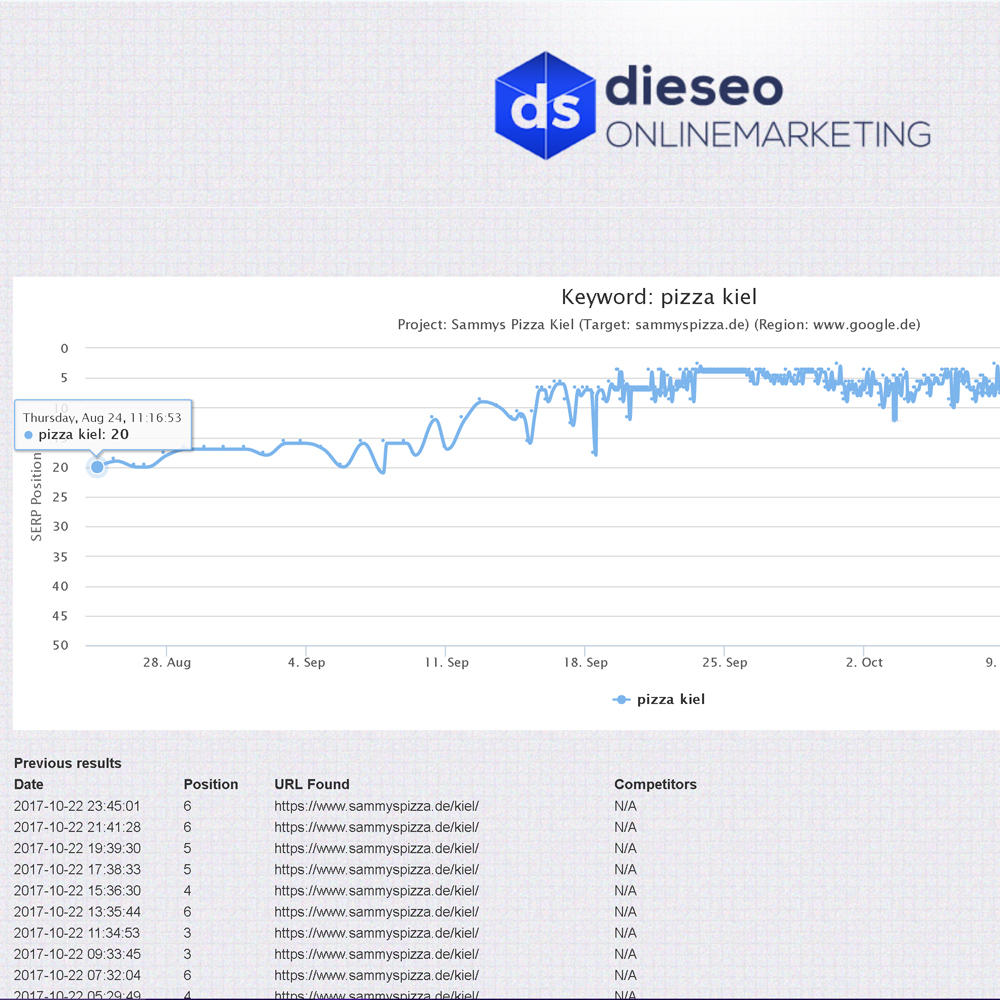This screenshot has height=1000, width=1000.
Task: Click N/A competitors in the 23:45:01 row
Action: tap(625, 806)
